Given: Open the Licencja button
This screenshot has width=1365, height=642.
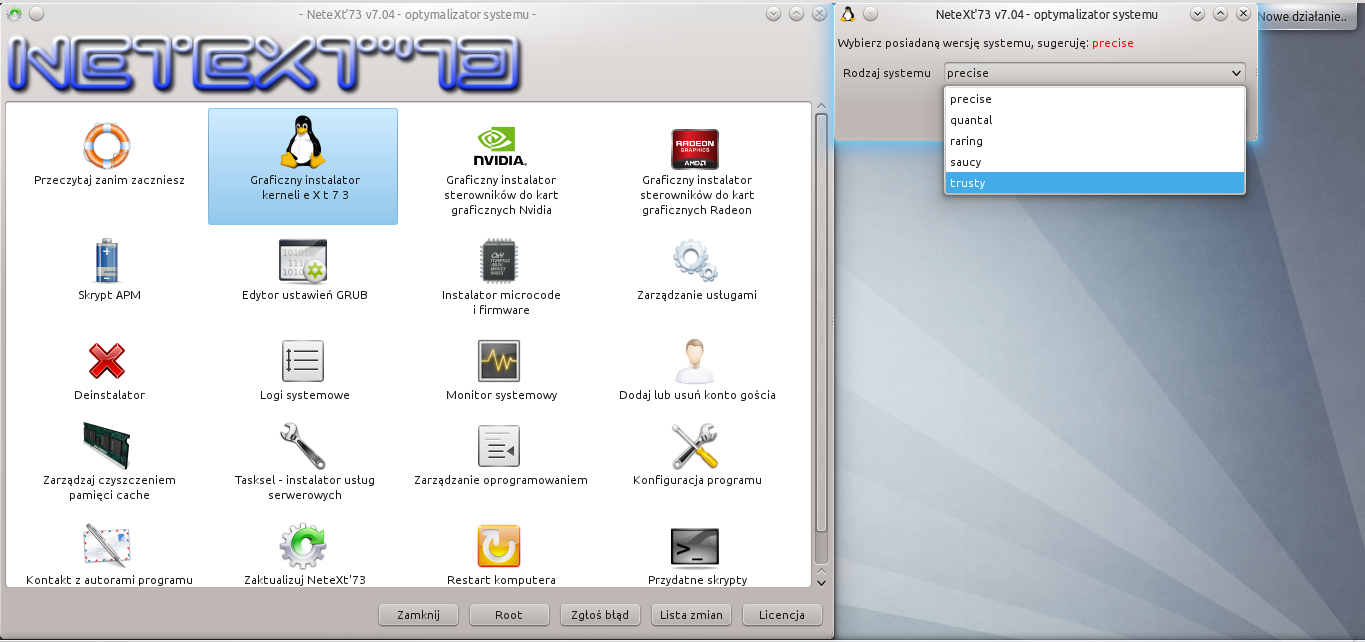Looking at the screenshot, I should [782, 615].
